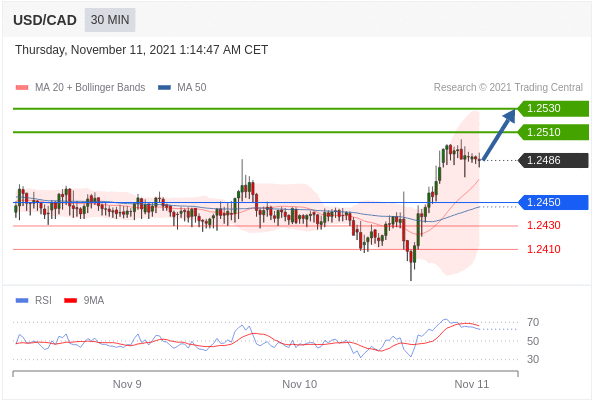The width and height of the screenshot is (593, 402).
Task: Click the MA 50 legend label
Action: click(192, 87)
